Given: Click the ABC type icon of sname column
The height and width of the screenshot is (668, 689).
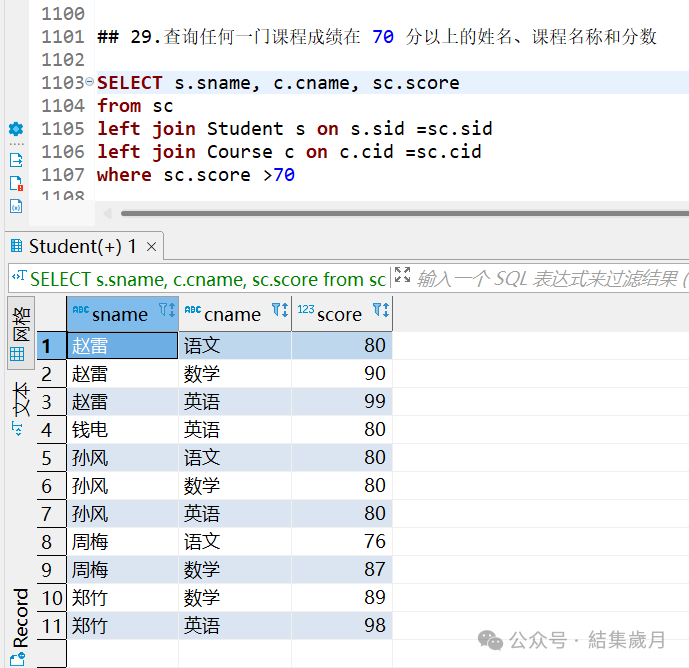Looking at the screenshot, I should 81,309.
